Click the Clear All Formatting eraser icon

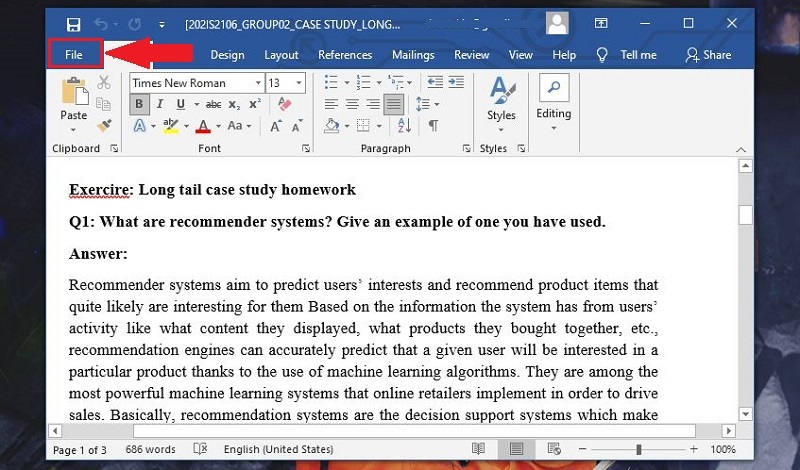click(285, 105)
